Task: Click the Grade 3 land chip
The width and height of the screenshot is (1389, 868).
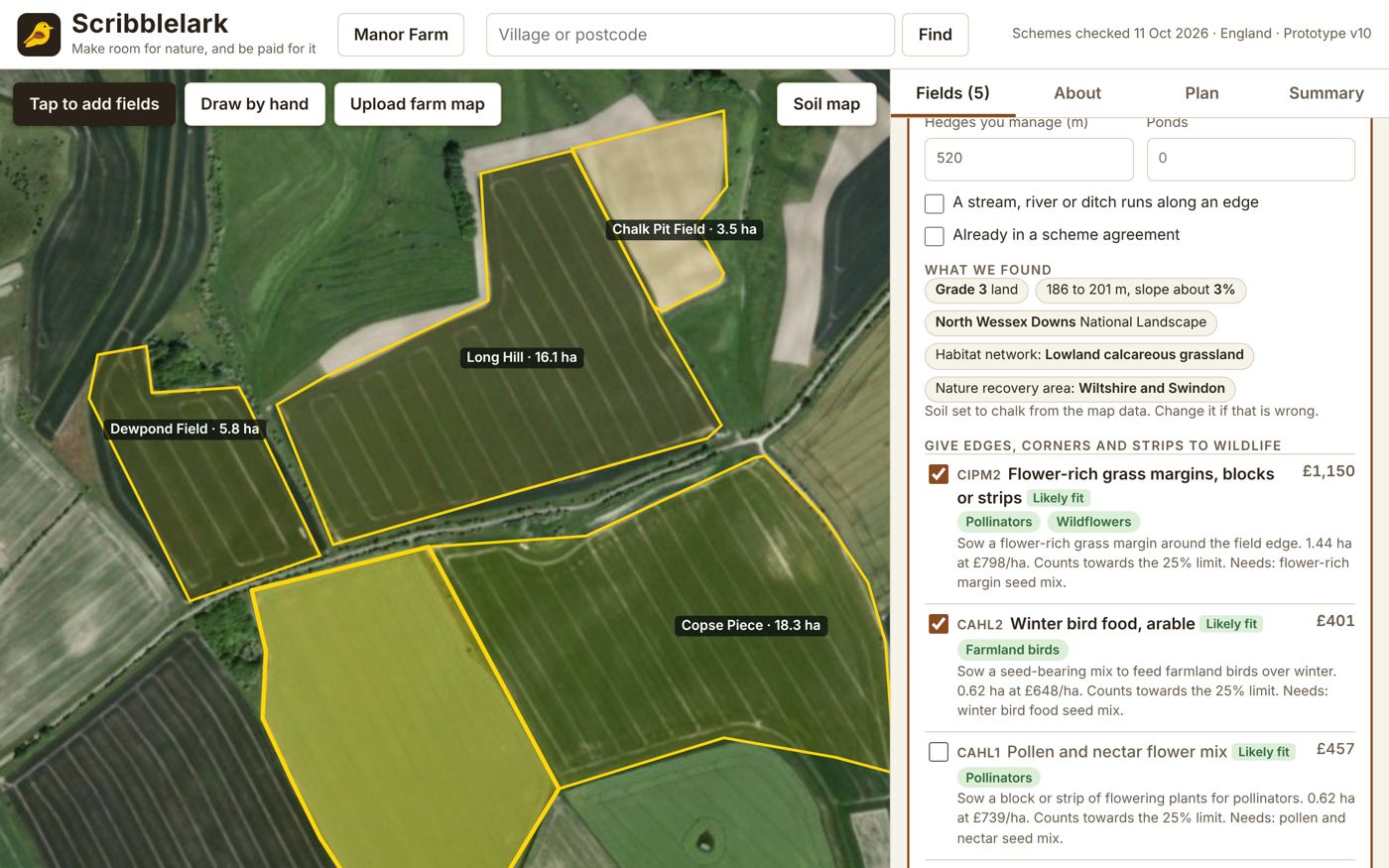Action: tap(976, 290)
